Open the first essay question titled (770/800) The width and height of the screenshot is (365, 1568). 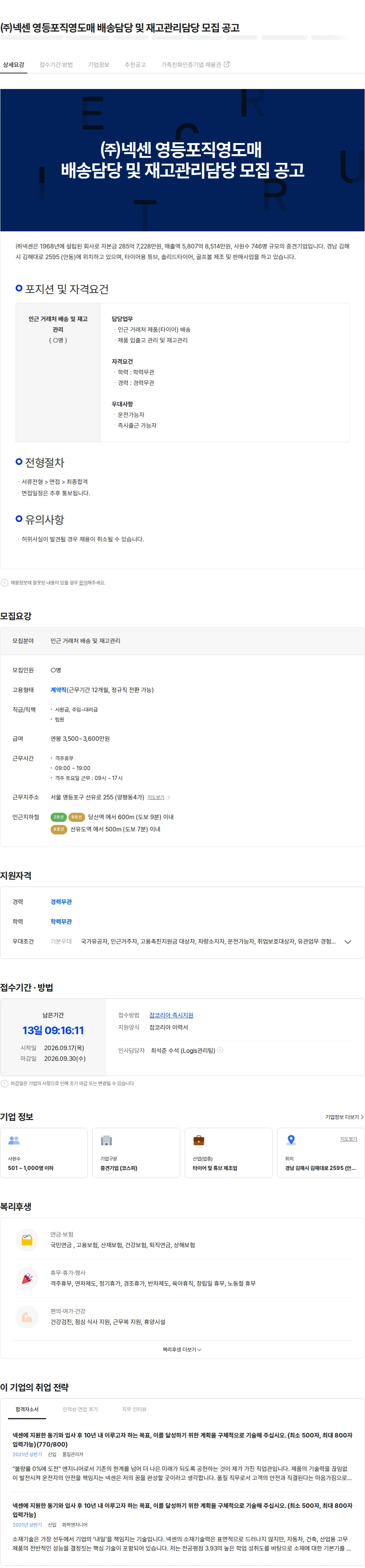(182, 1439)
